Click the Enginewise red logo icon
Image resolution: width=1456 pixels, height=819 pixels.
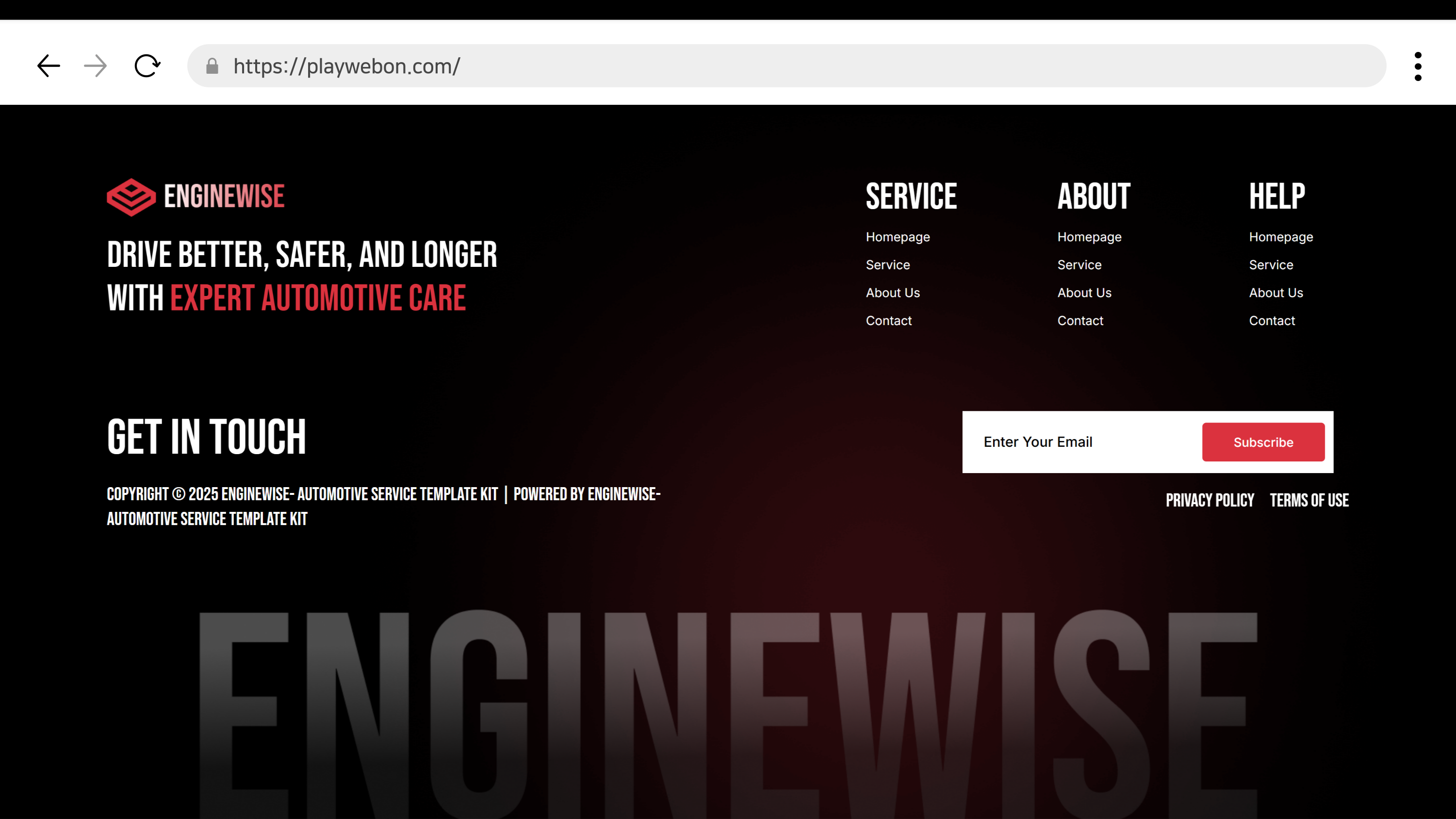pyautogui.click(x=131, y=197)
